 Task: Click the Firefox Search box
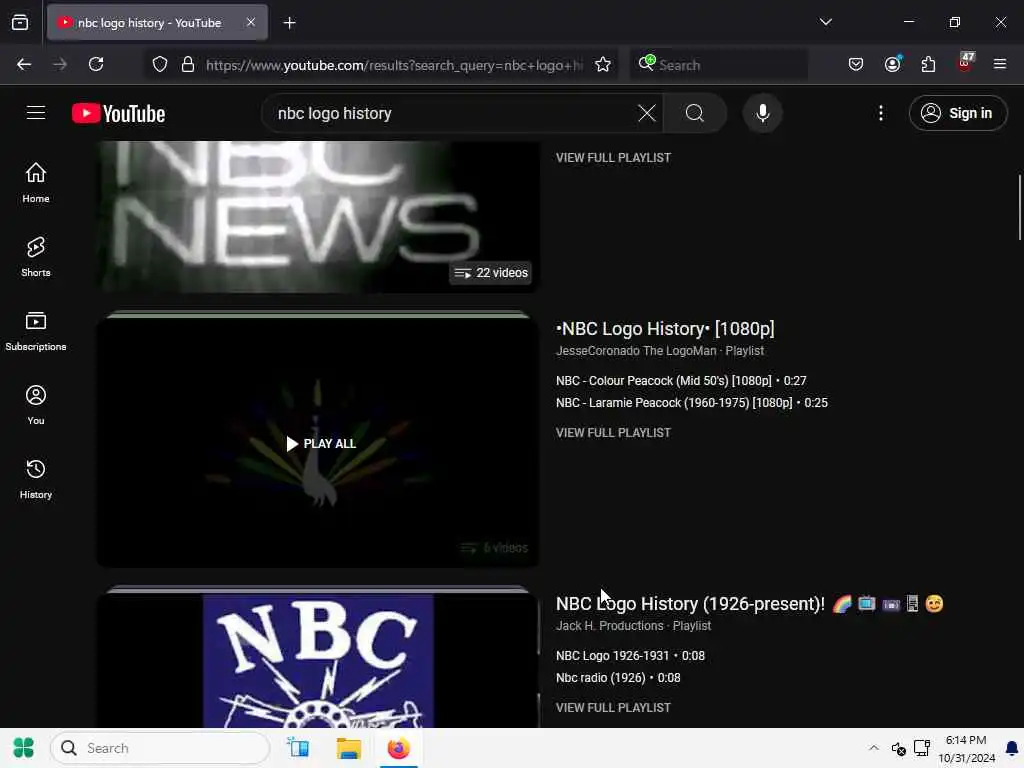[718, 65]
